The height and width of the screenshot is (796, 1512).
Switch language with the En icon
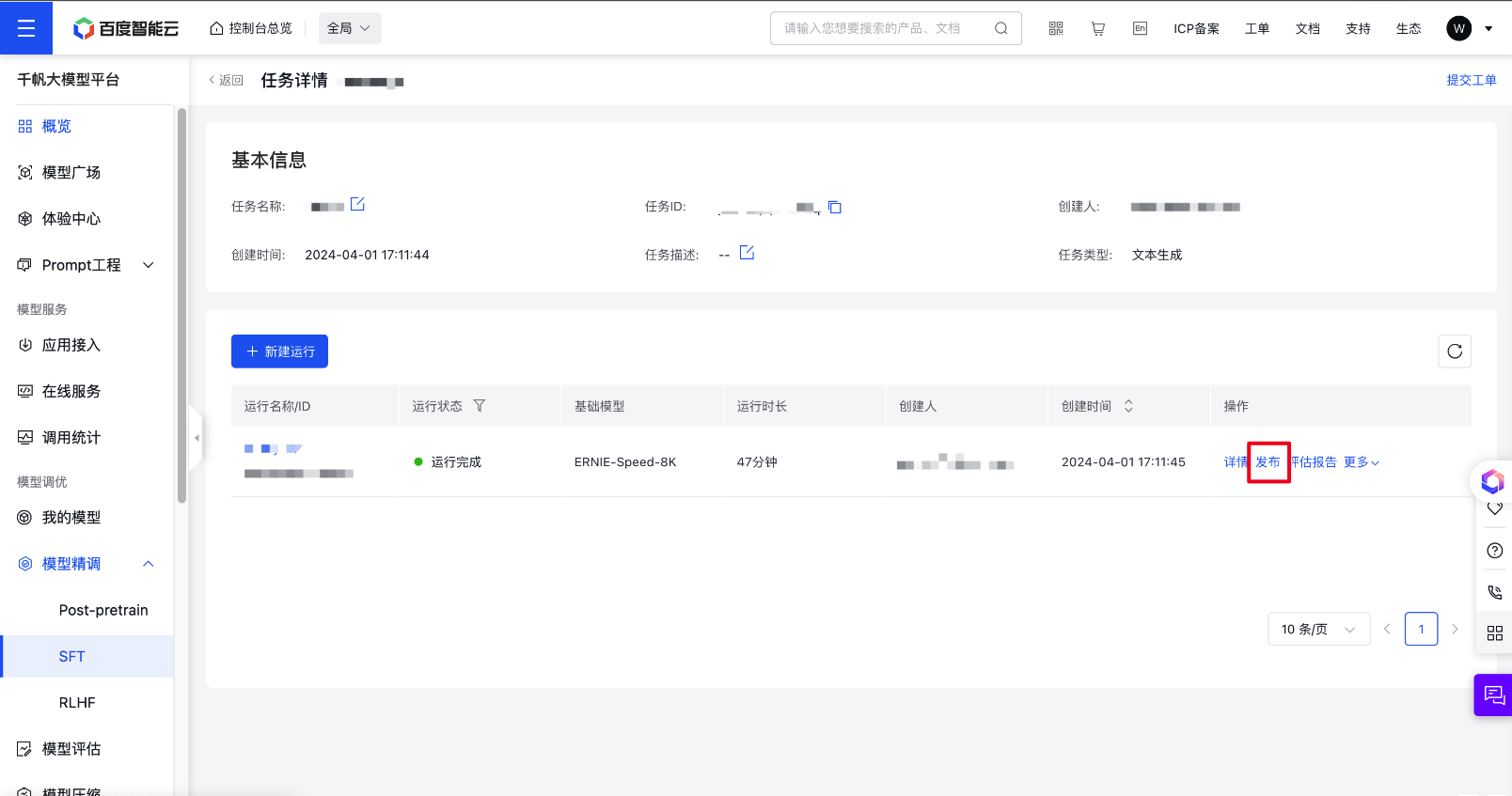coord(1140,28)
